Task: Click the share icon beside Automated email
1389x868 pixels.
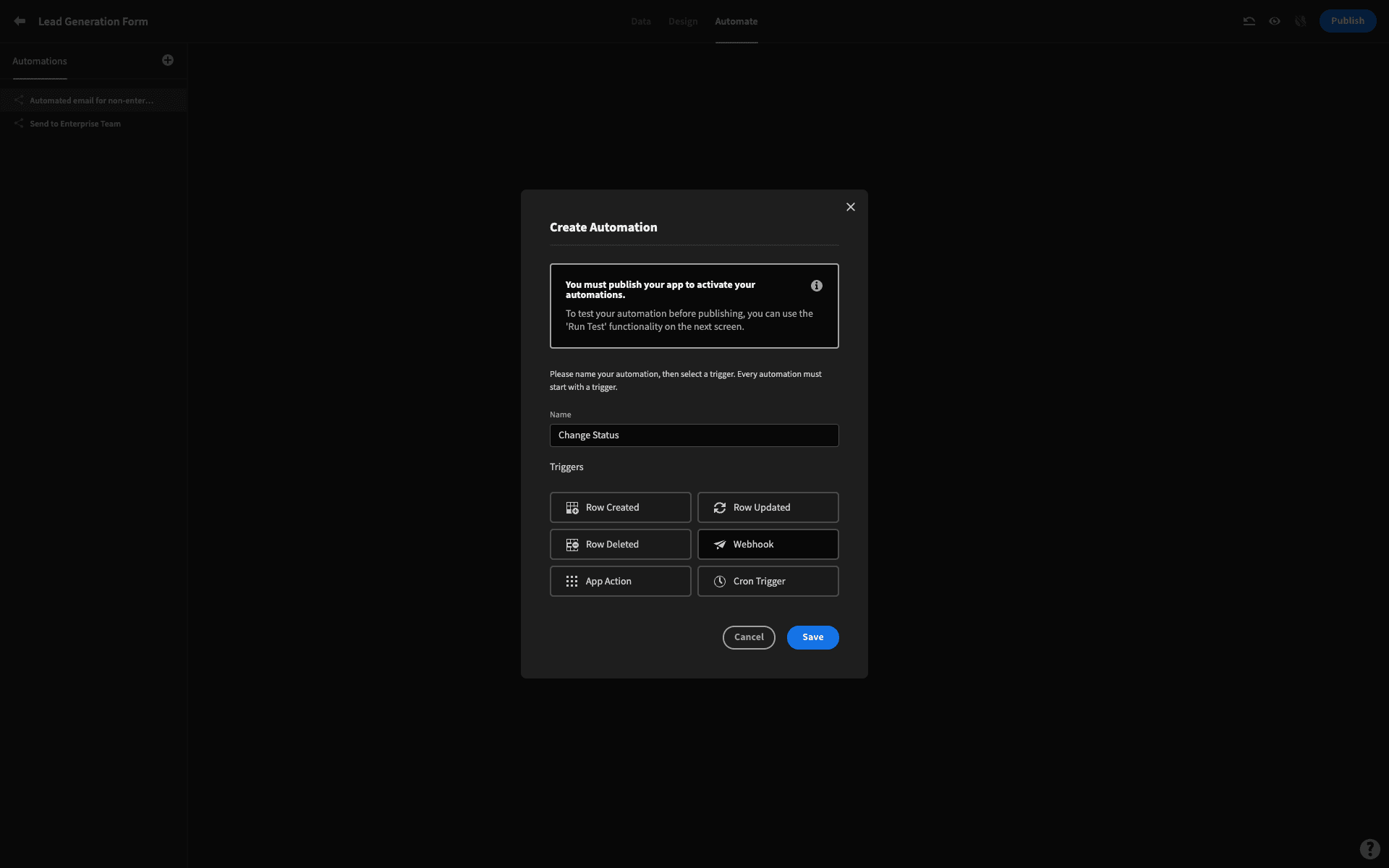Action: click(19, 101)
